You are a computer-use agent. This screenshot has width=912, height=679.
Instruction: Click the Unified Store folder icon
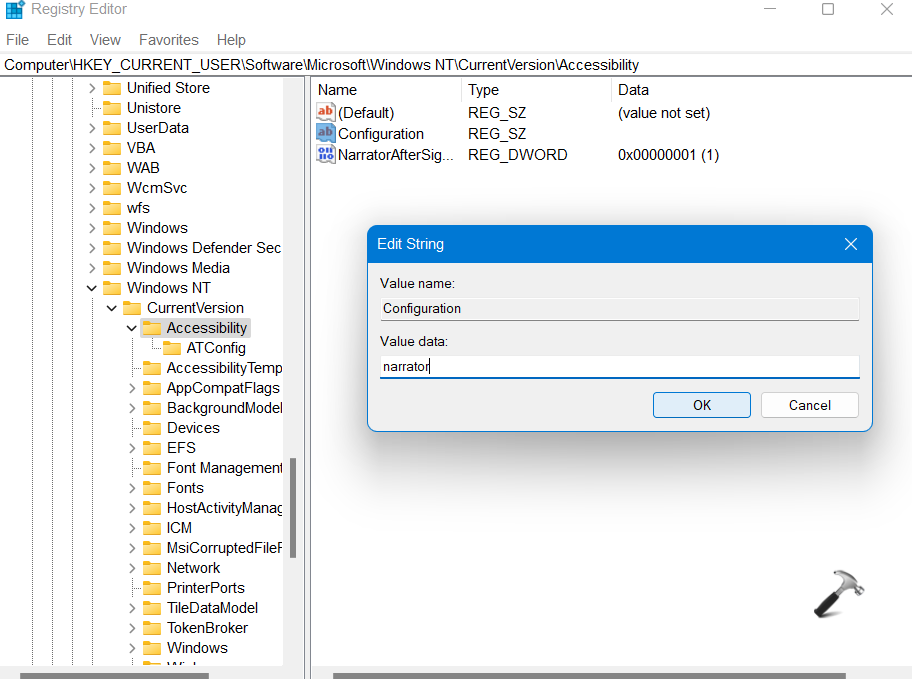click(112, 88)
